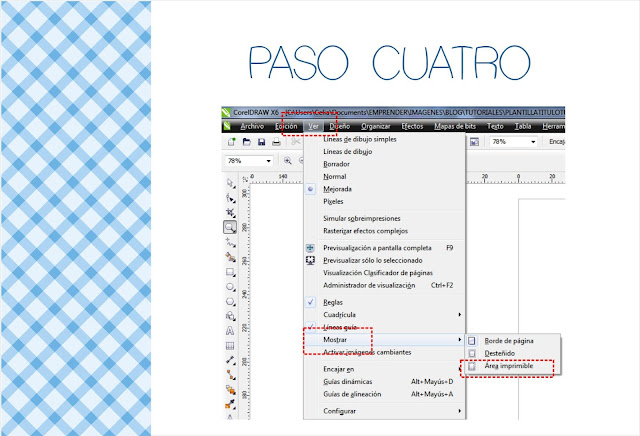Click toolbar icon left of right zoom box
640x436 pixels.
coord(474,142)
